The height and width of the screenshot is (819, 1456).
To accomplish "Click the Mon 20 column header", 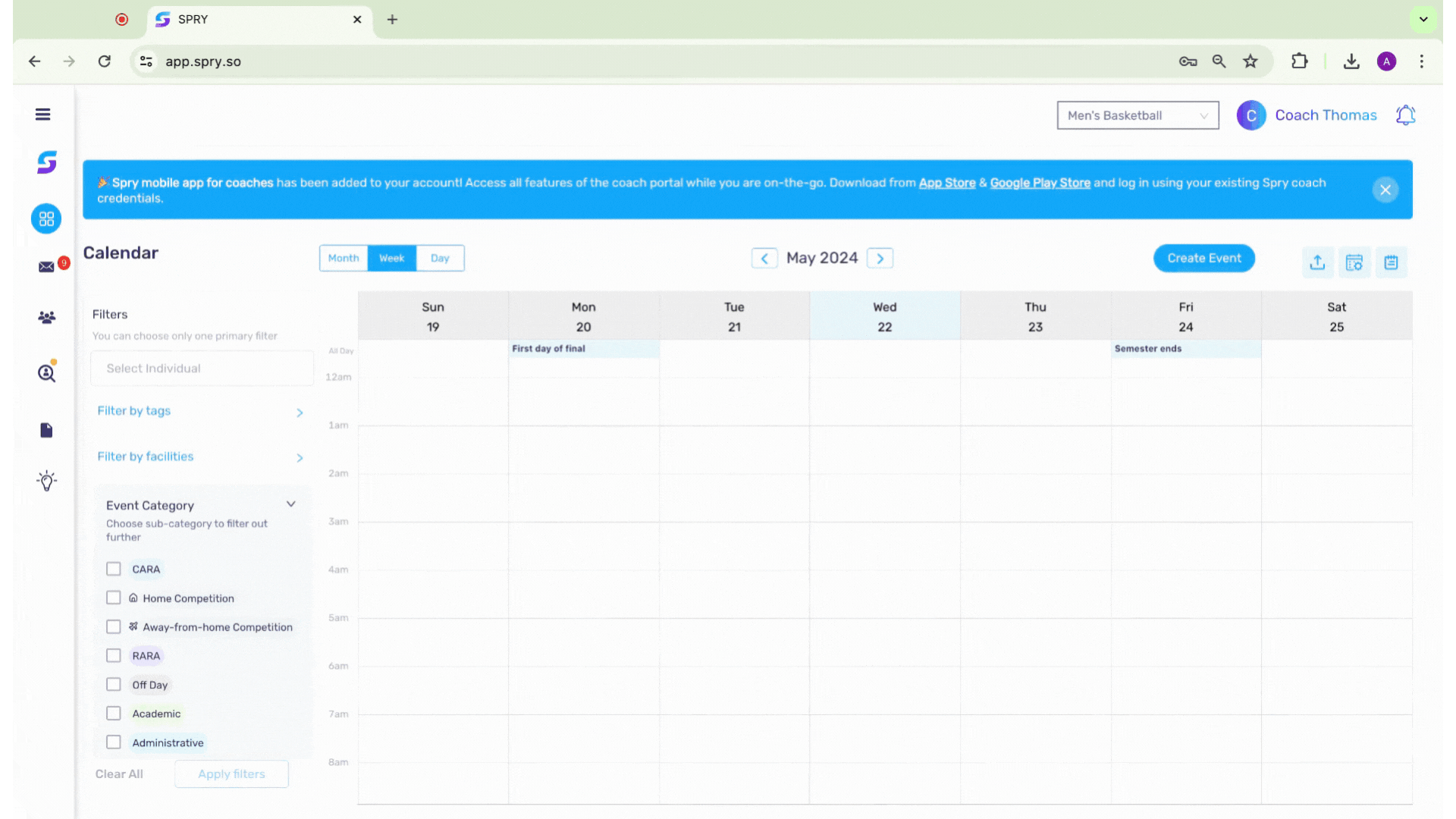I will click(x=583, y=316).
